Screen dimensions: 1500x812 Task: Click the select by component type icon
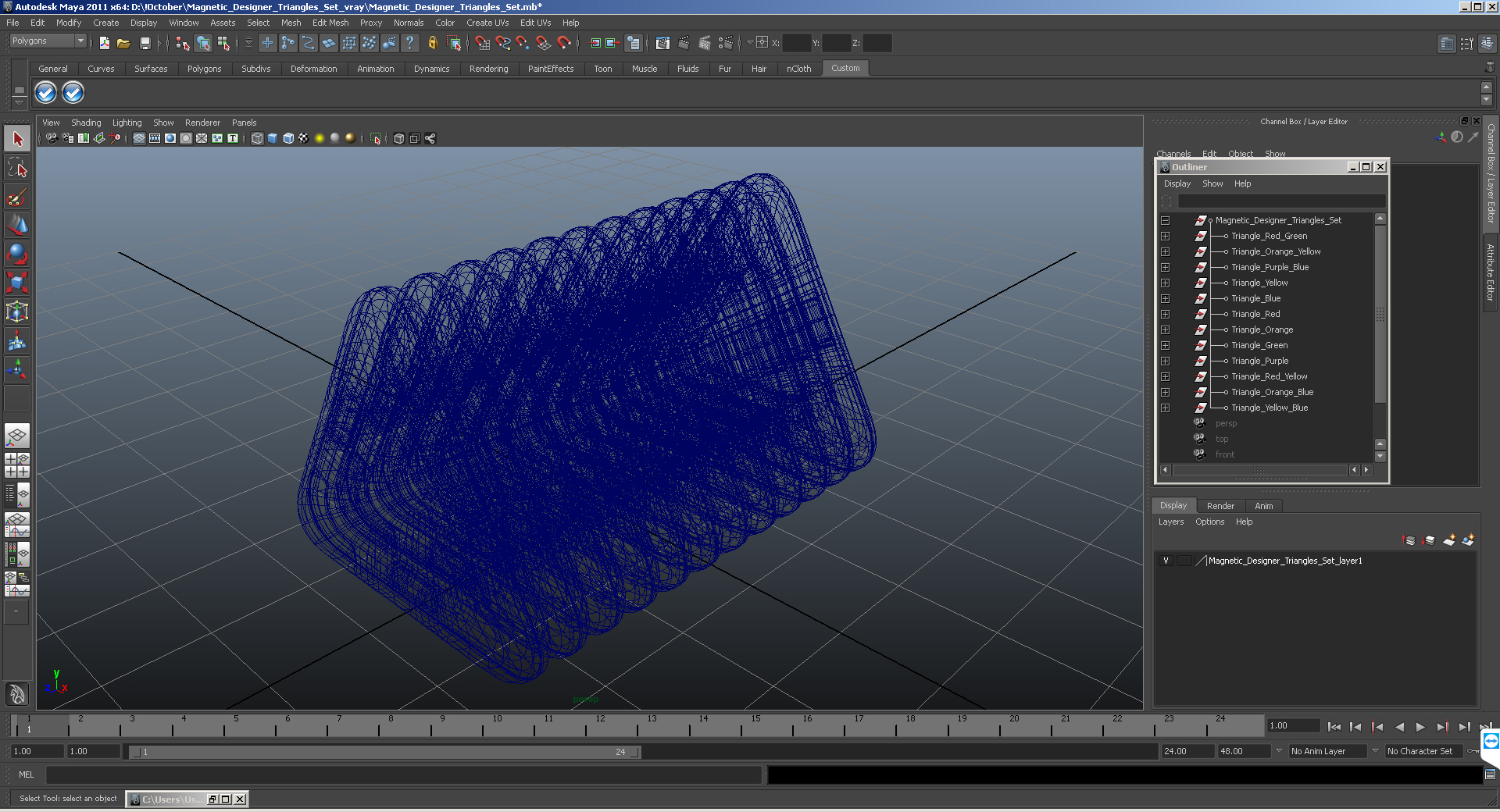point(223,43)
